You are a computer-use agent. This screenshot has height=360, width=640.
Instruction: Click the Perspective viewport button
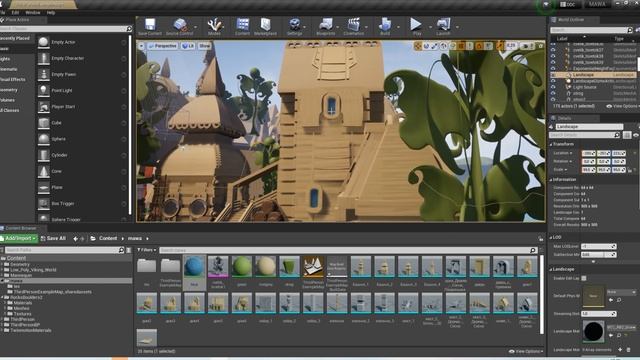tap(162, 46)
